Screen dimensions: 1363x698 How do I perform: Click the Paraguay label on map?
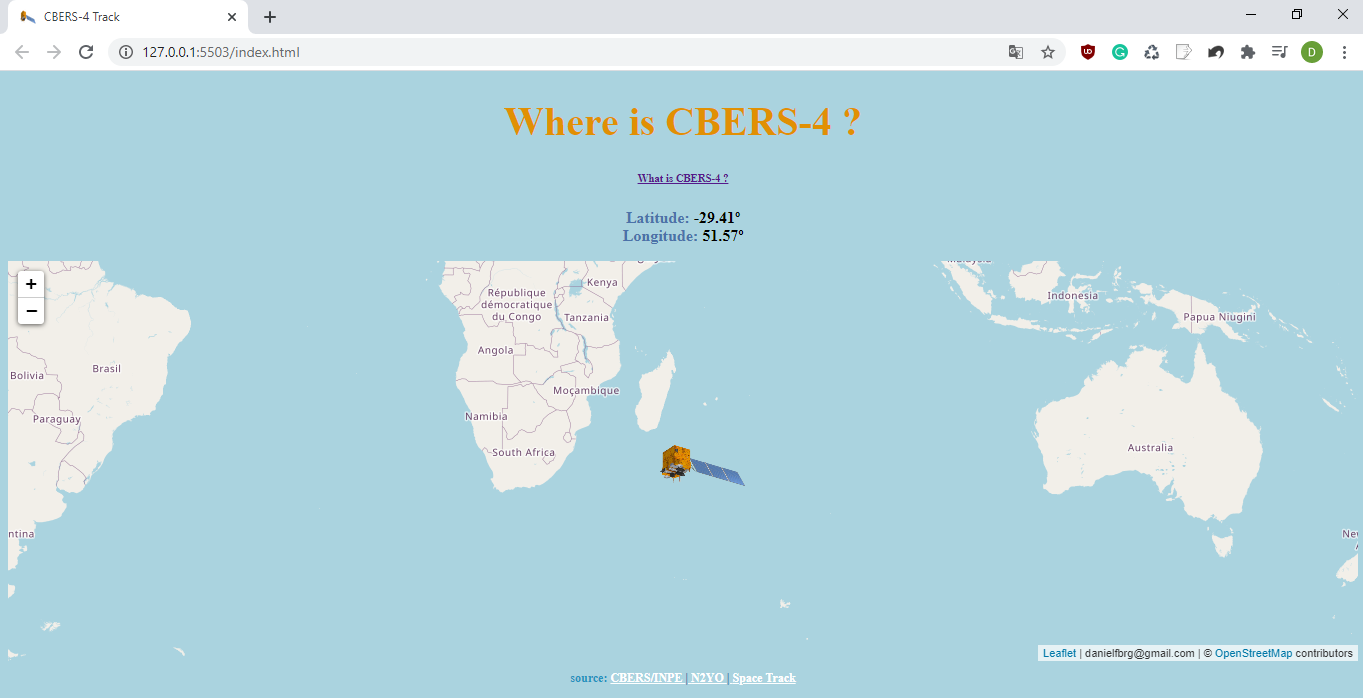coord(56,419)
